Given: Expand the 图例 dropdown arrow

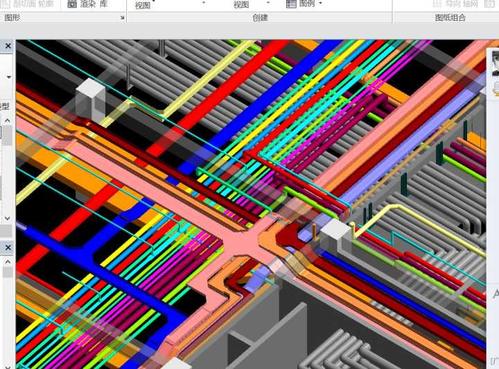Looking at the screenshot, I should coord(321,4).
